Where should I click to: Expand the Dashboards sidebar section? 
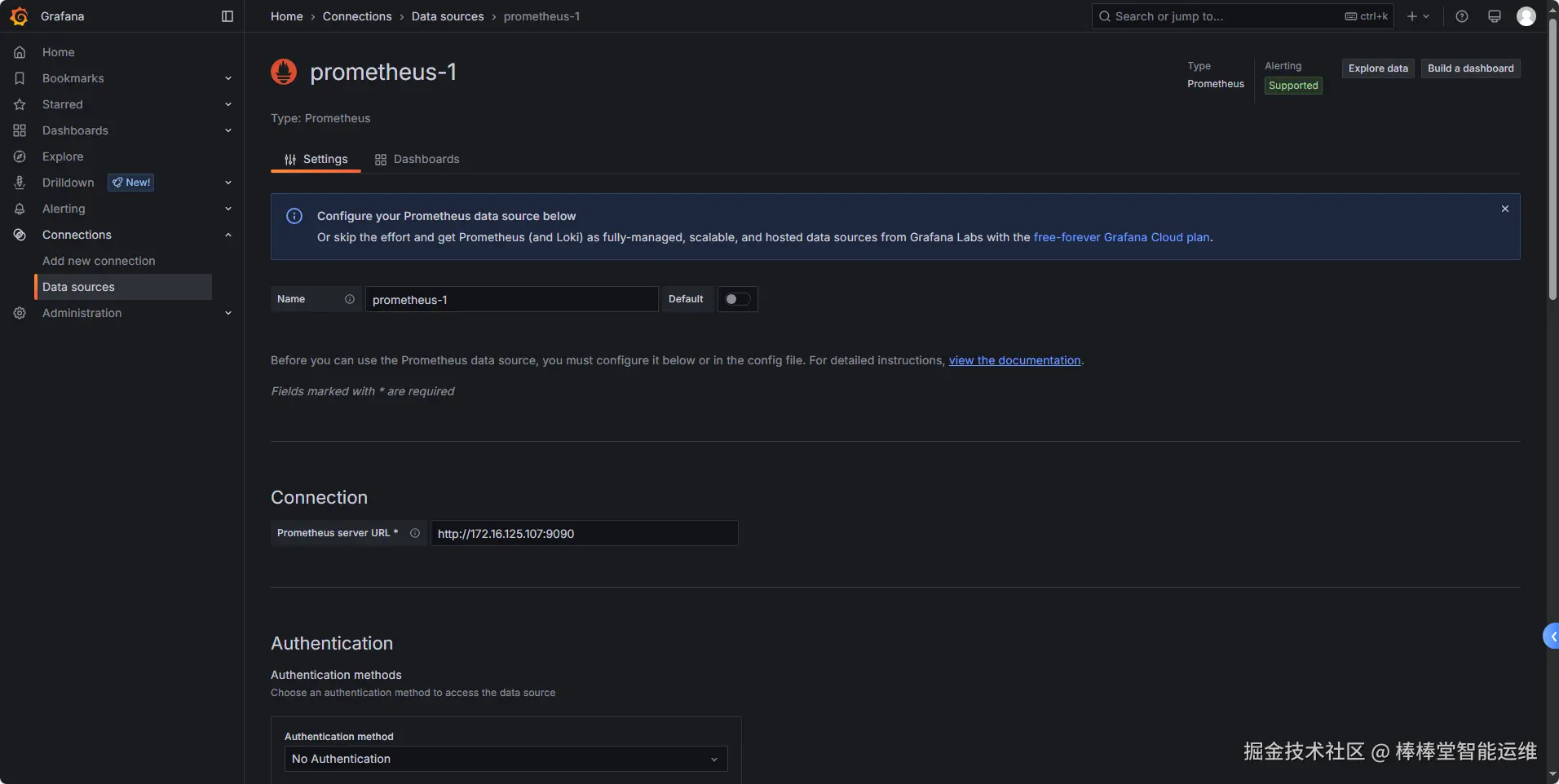[x=228, y=130]
